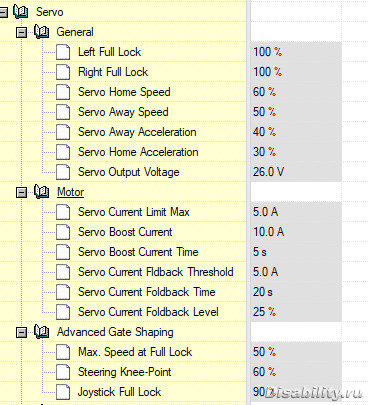Click the Servo Boost Current page icon

click(63, 232)
